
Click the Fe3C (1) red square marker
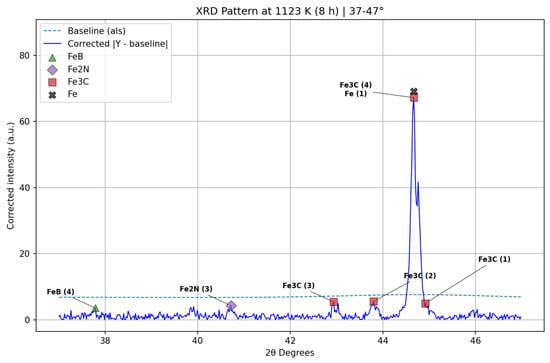coord(425,304)
